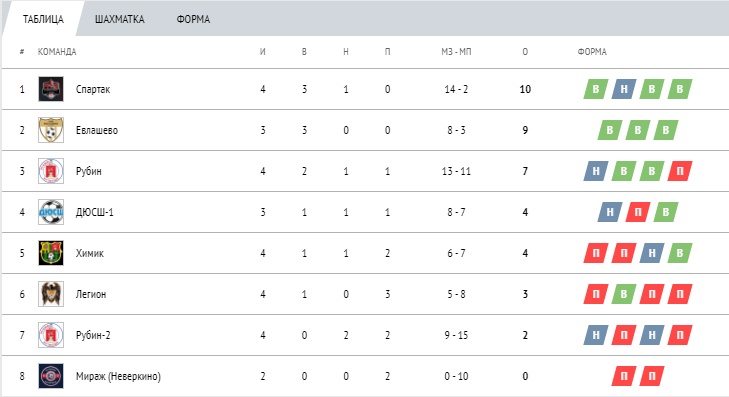Click the Рубин-2 team badge
Image resolution: width=729 pixels, height=397 pixels.
point(51,335)
